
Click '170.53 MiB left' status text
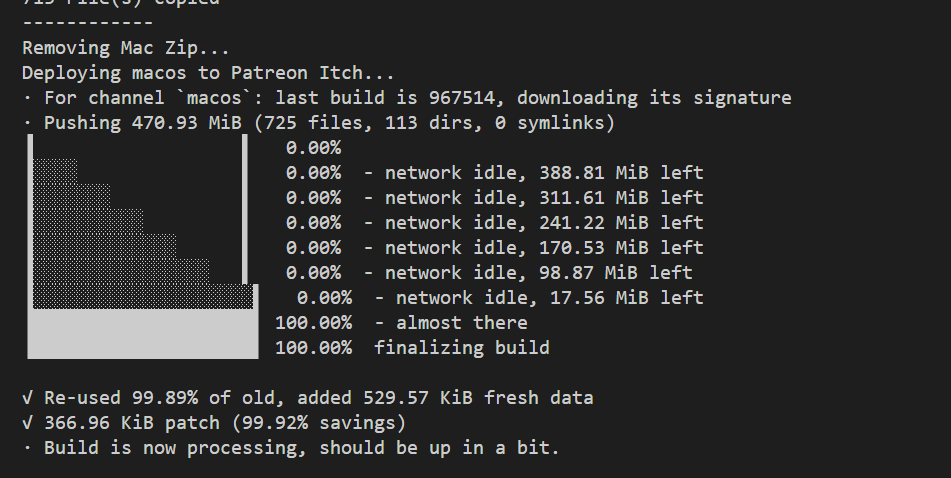click(621, 247)
